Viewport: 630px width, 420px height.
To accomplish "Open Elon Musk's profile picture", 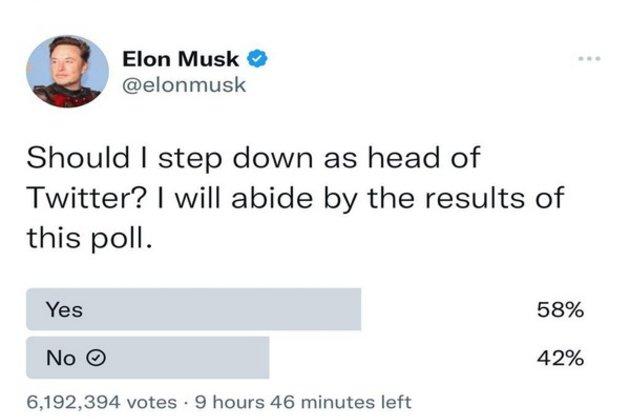I will tap(67, 71).
